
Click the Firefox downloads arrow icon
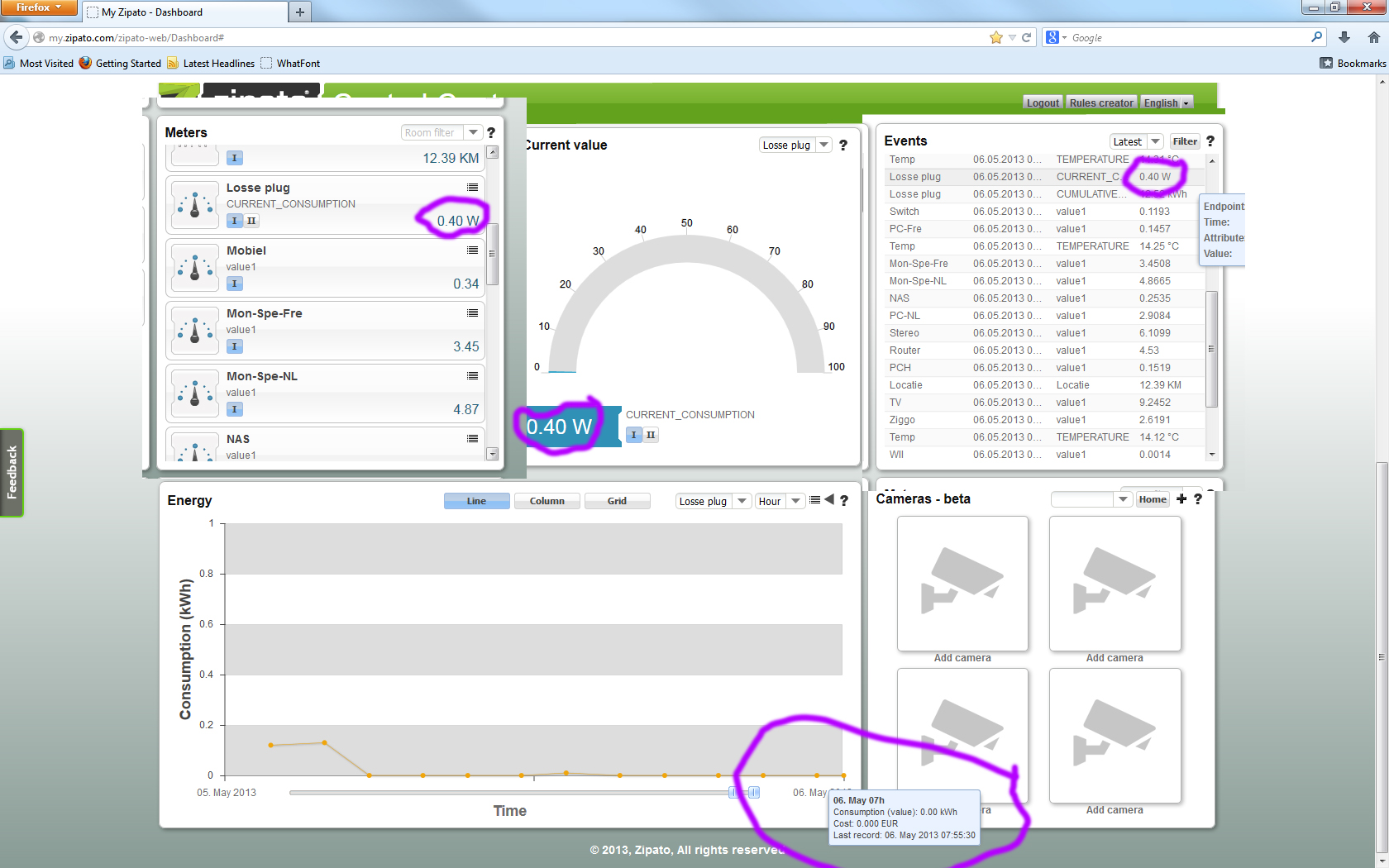(x=1344, y=37)
